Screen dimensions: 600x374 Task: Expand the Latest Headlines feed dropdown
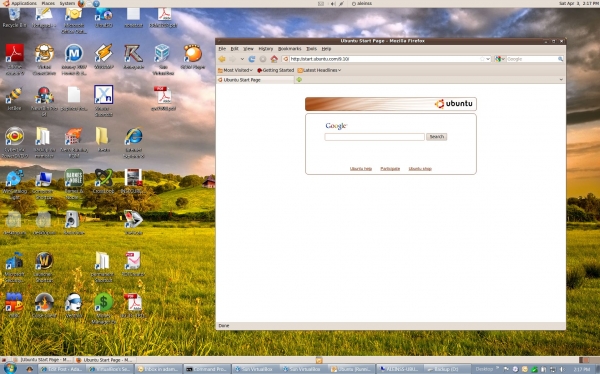click(319, 70)
